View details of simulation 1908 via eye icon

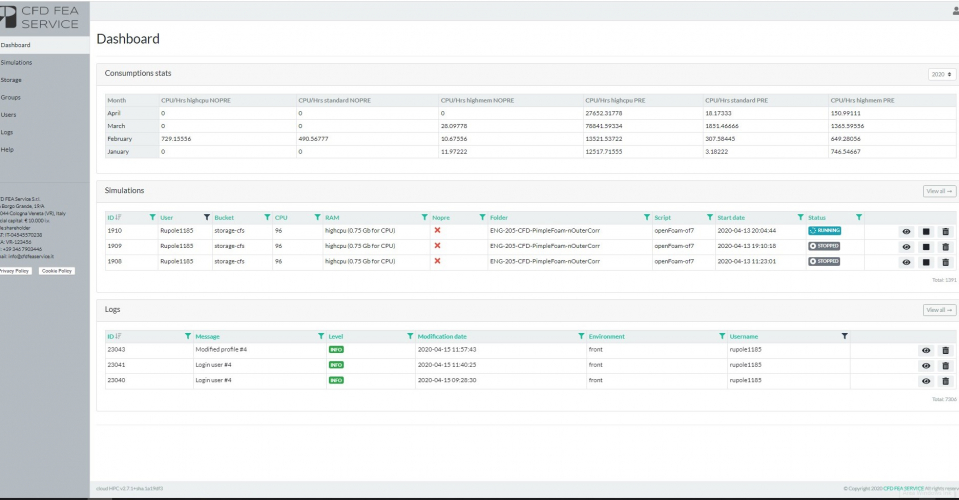point(906,262)
